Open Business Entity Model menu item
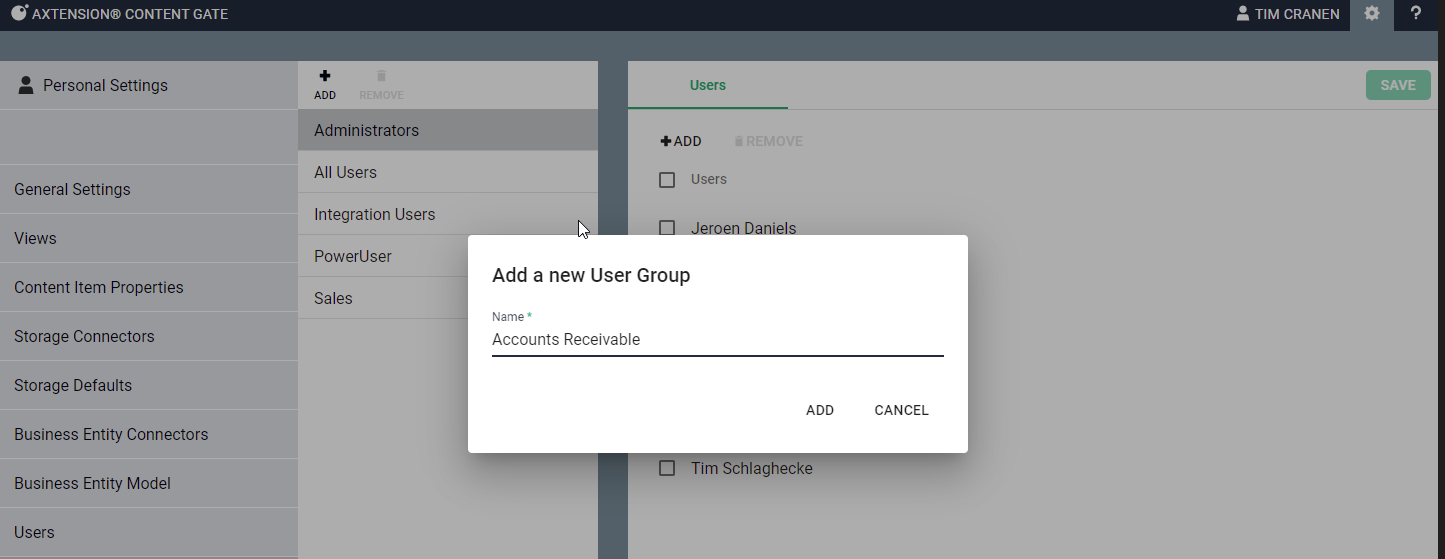 (x=92, y=483)
